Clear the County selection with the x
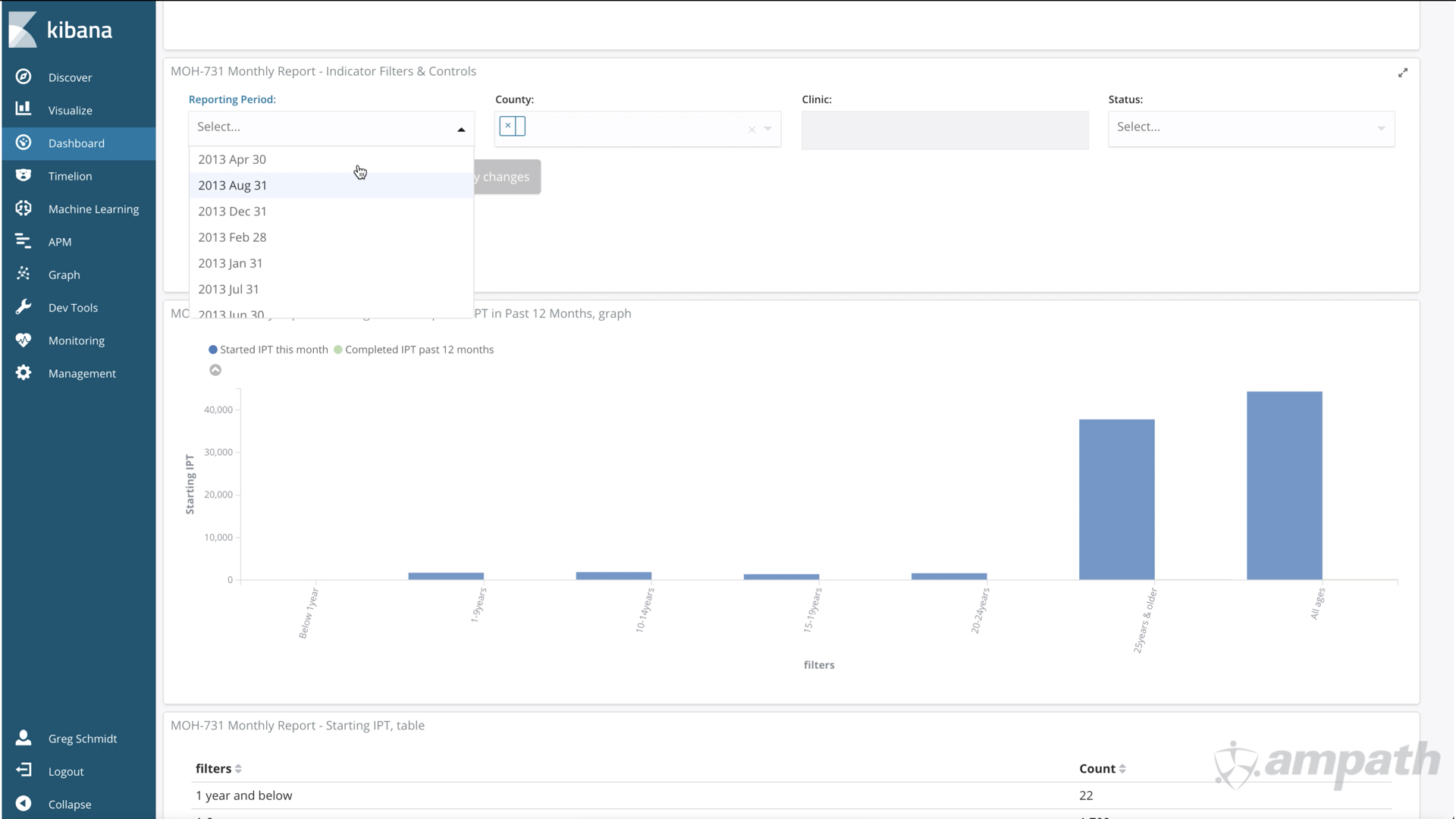This screenshot has width=1456, height=819. click(752, 129)
